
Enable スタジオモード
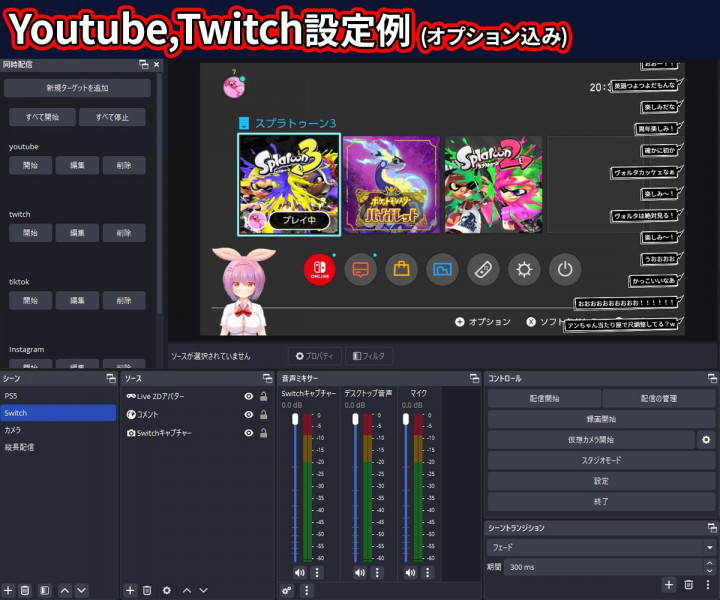pos(602,460)
